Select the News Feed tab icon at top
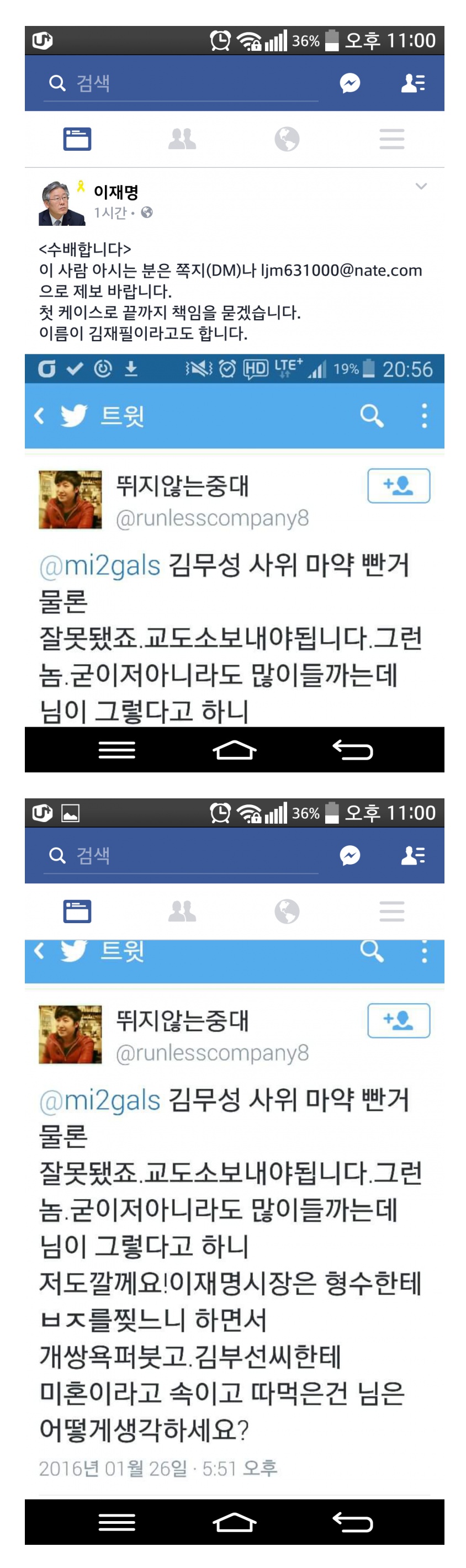The image size is (466, 1568). 77,139
